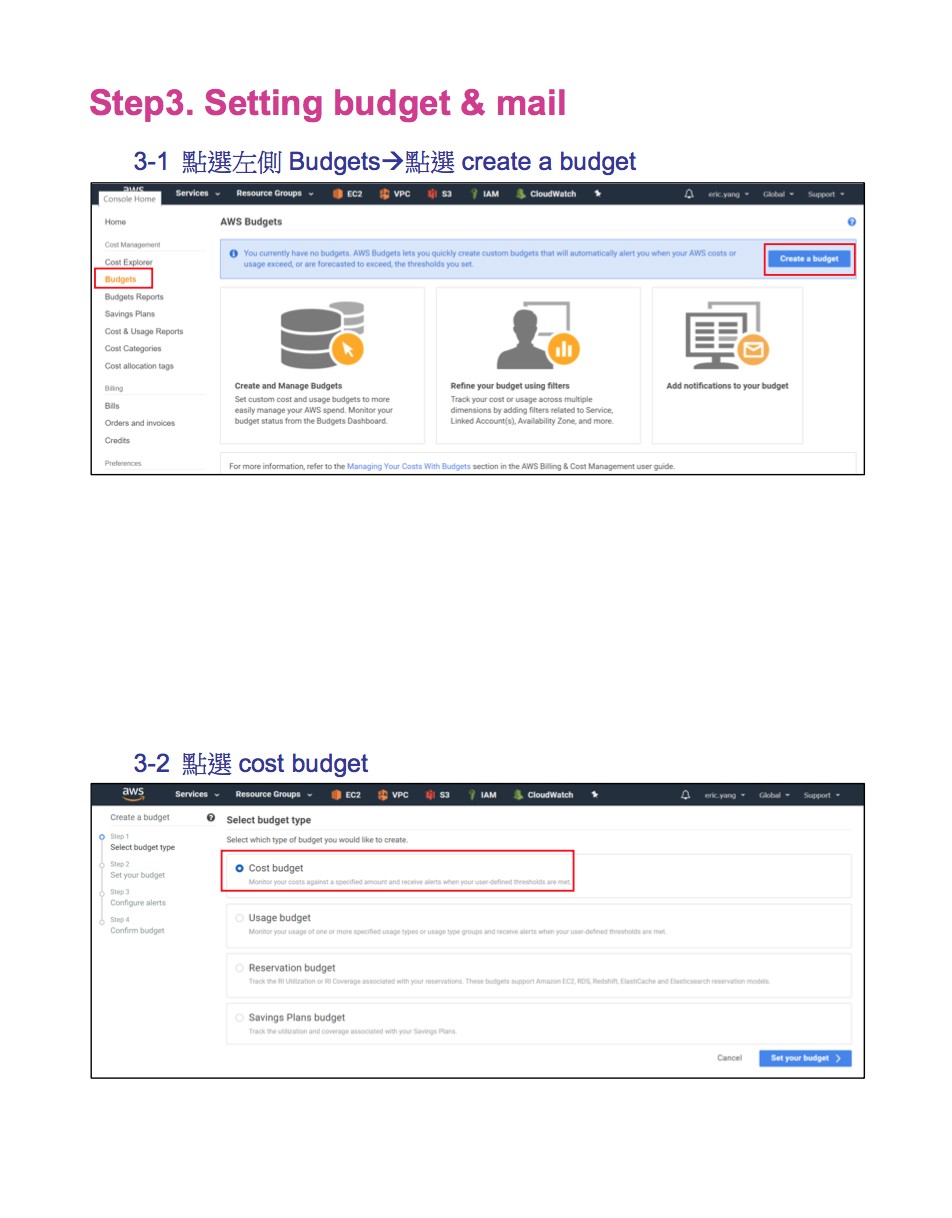This screenshot has width=952, height=1218.
Task: Select the Usage budget radio button
Action: click(239, 918)
